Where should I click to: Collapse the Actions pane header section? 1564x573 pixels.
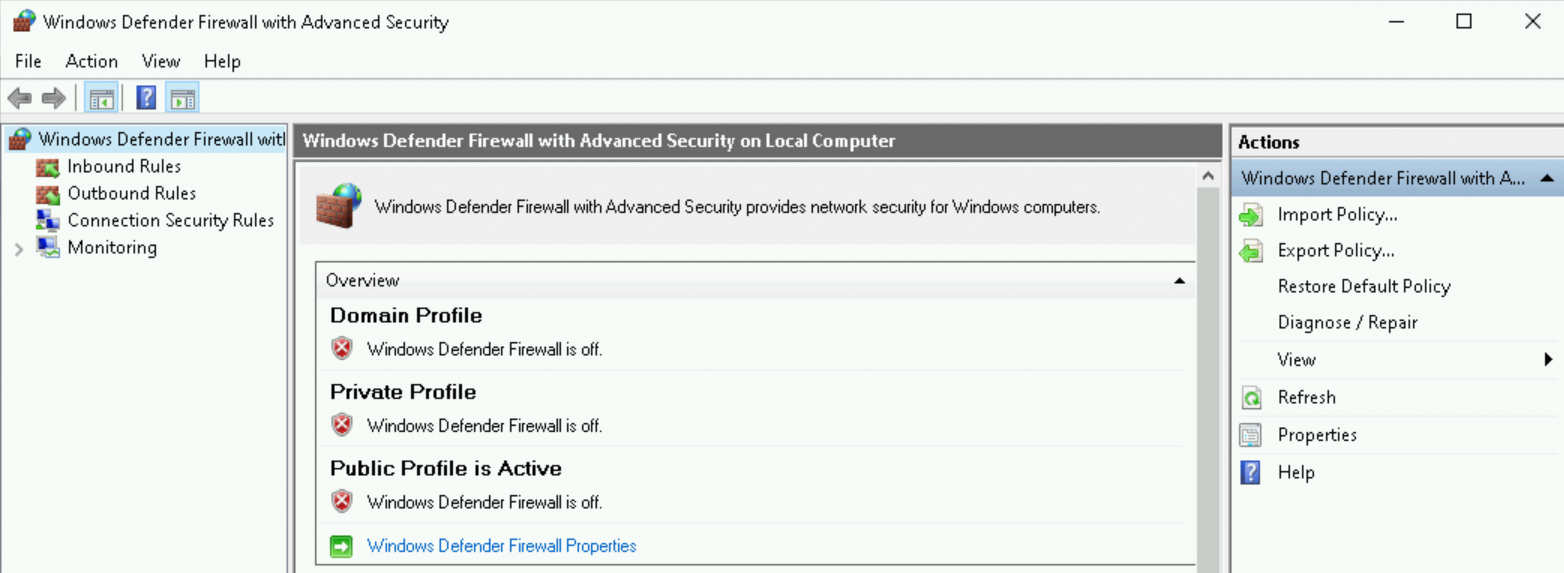(1547, 178)
